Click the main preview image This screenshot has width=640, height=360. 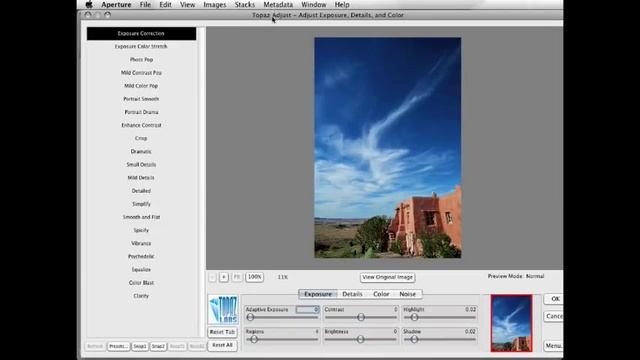(387, 148)
